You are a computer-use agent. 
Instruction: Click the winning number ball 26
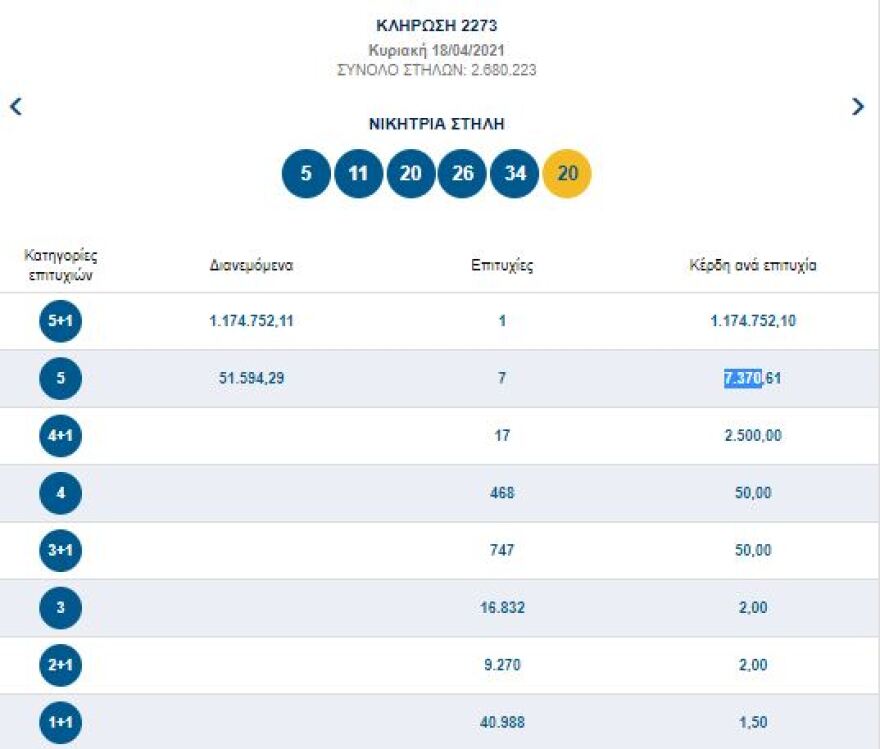(462, 173)
